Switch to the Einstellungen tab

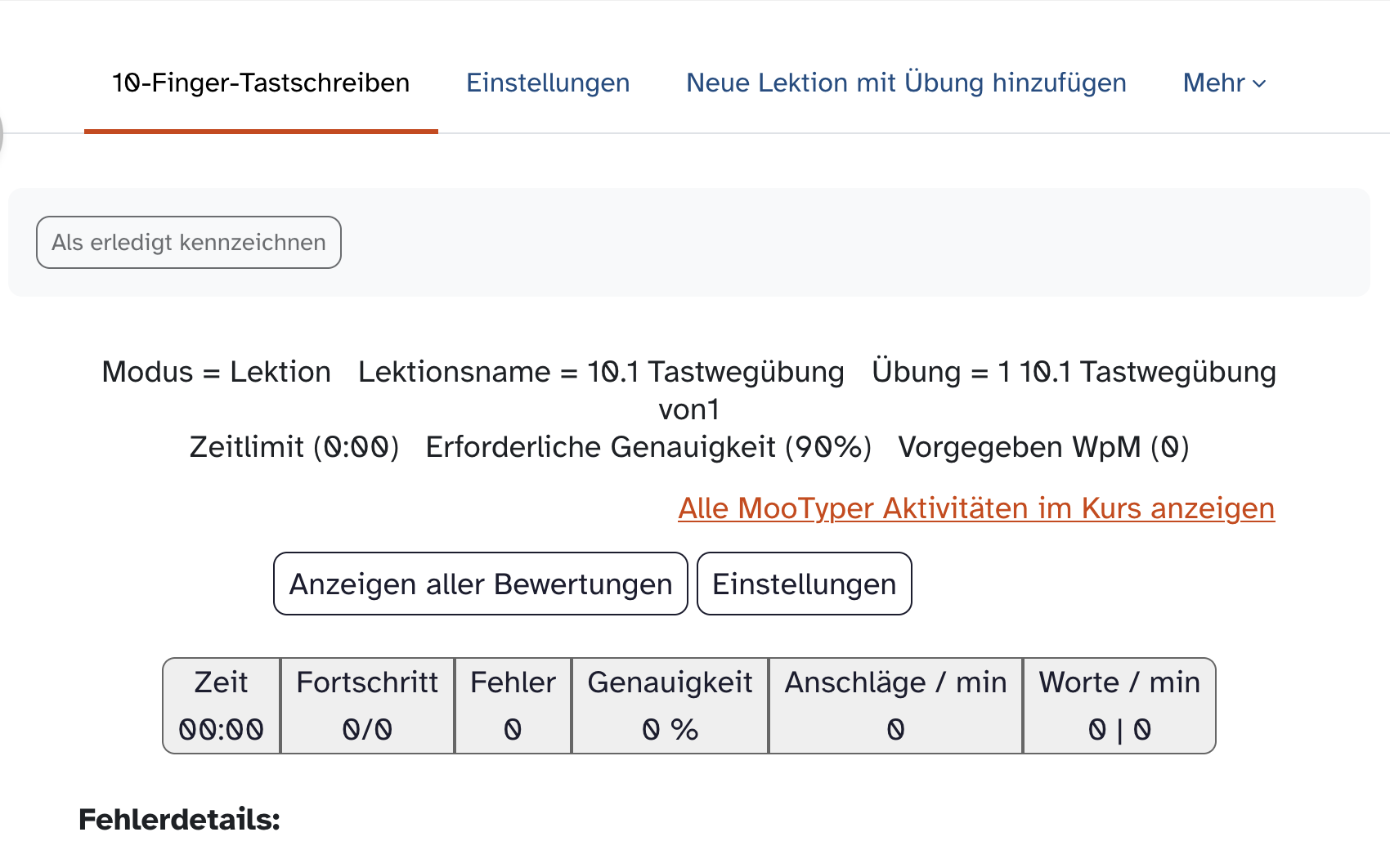[548, 83]
